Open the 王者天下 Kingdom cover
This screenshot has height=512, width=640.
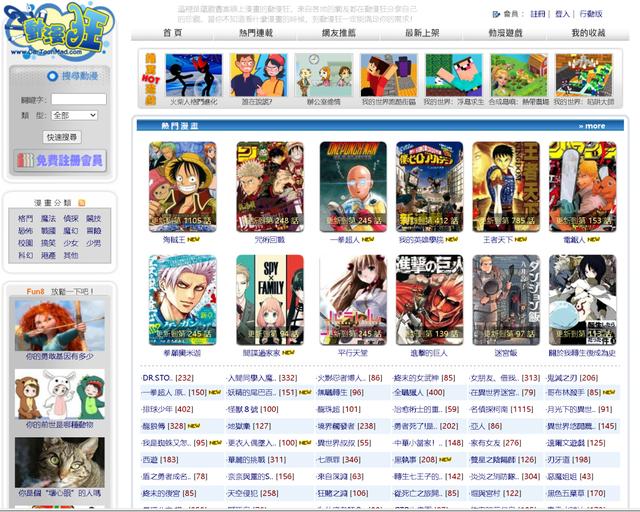pos(506,187)
